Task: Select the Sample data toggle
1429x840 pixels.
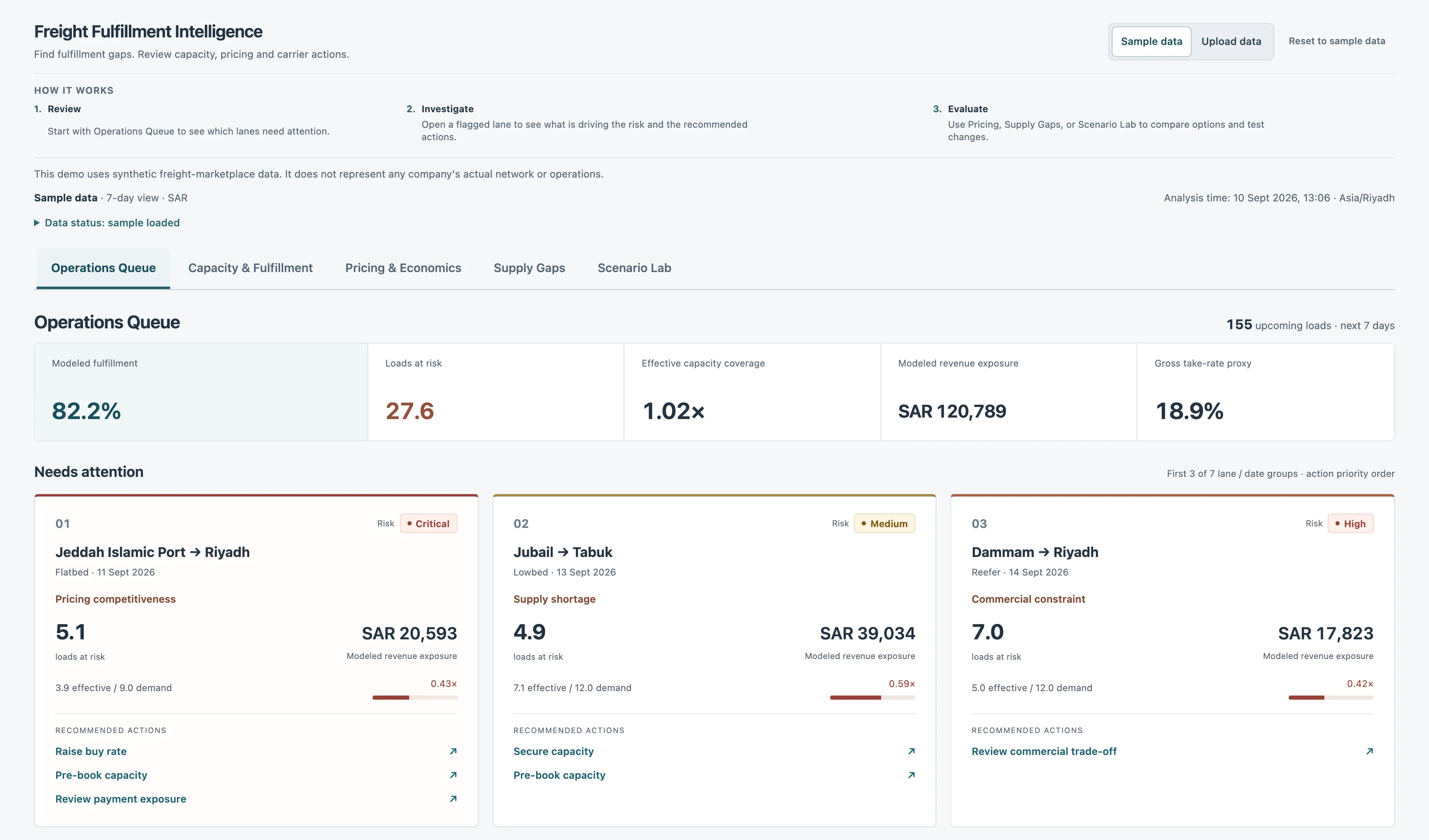Action: [1151, 42]
